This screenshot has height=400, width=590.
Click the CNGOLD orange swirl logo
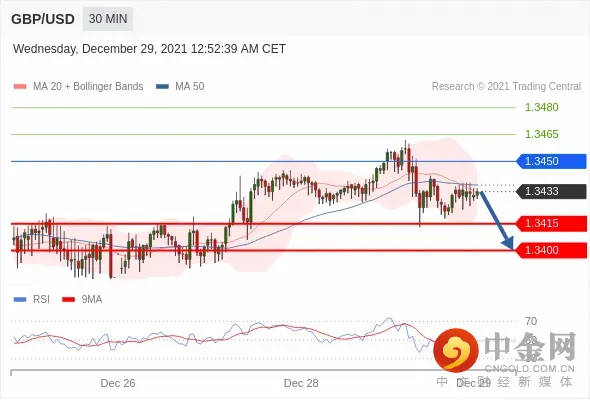point(456,350)
